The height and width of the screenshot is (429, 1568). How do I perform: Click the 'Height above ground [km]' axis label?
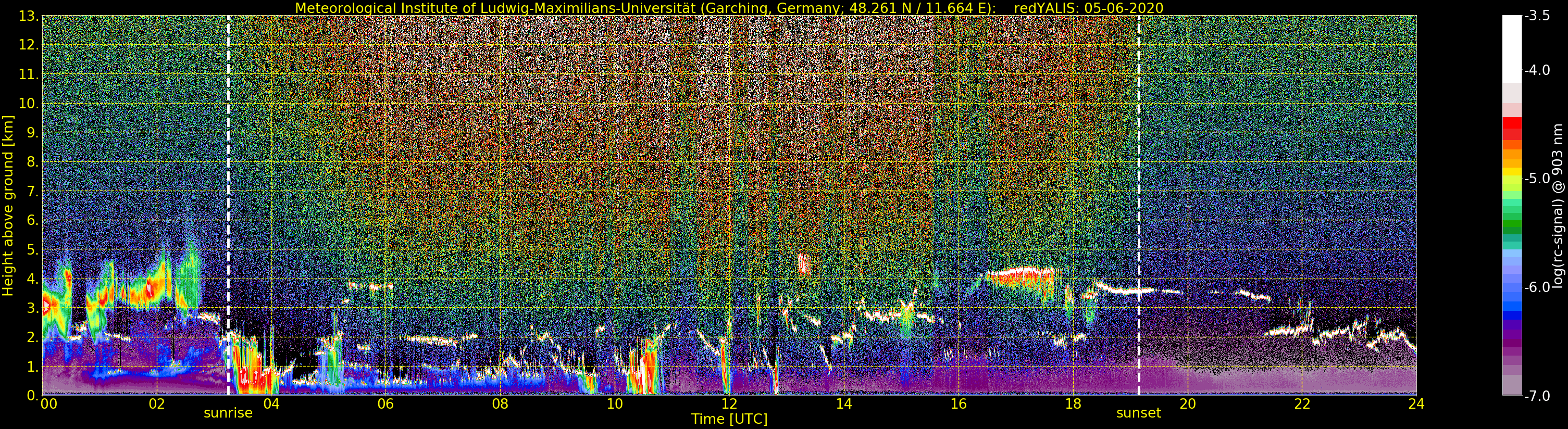point(8,206)
